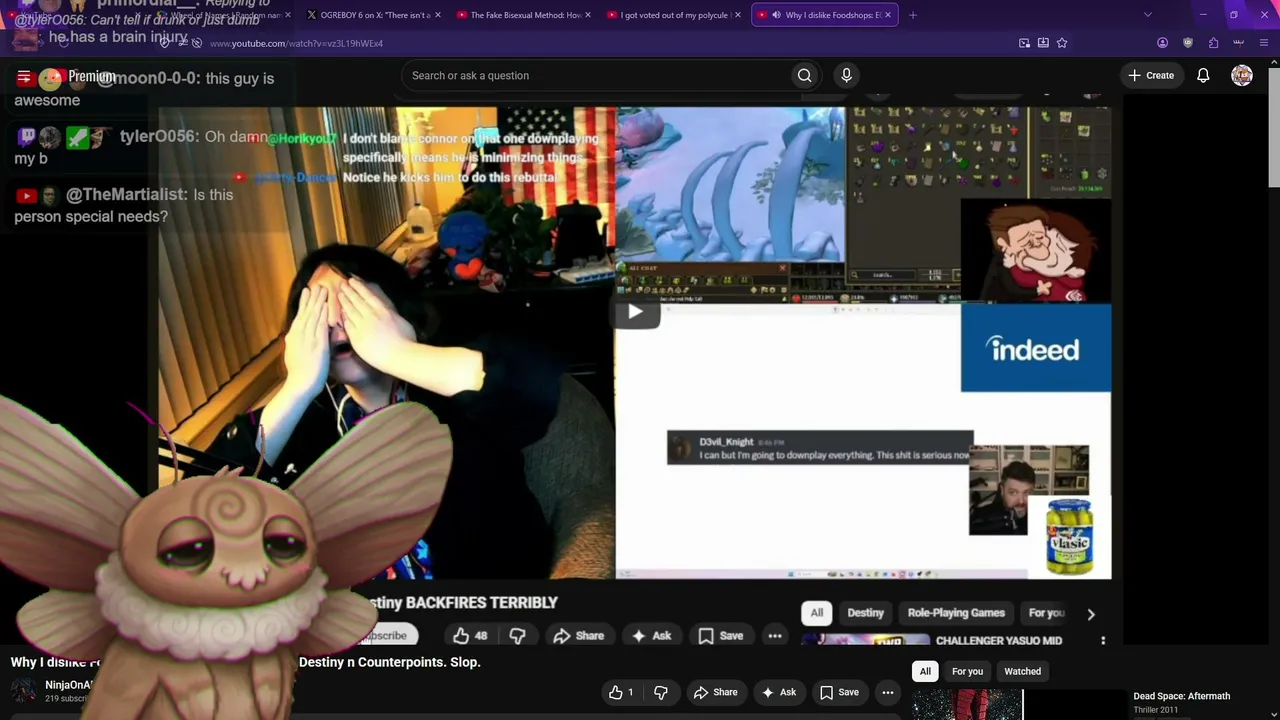Expand the browser tab list dropdown
1280x720 pixels.
1147,15
